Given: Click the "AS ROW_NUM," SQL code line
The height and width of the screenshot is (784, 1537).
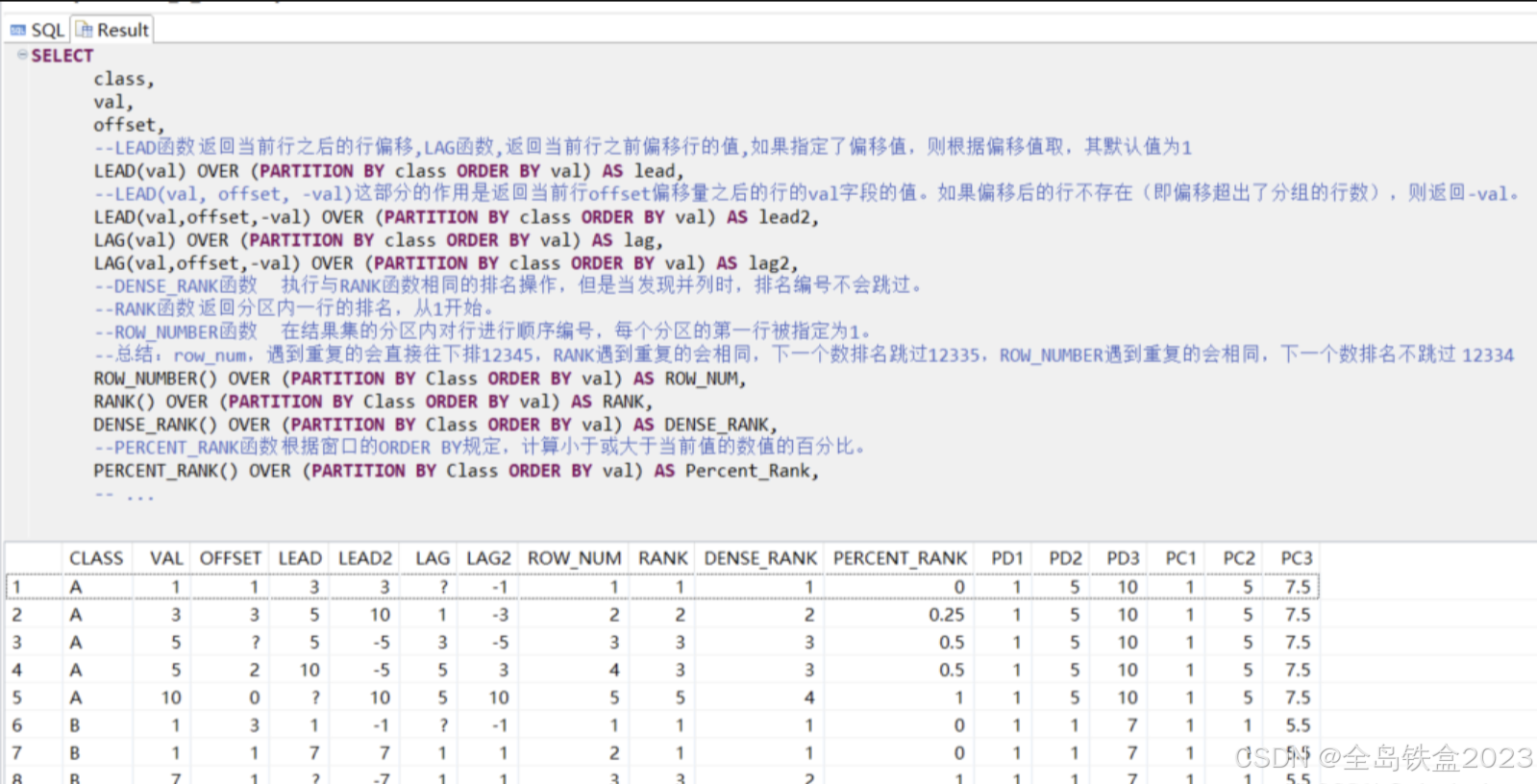Looking at the screenshot, I should 420,379.
